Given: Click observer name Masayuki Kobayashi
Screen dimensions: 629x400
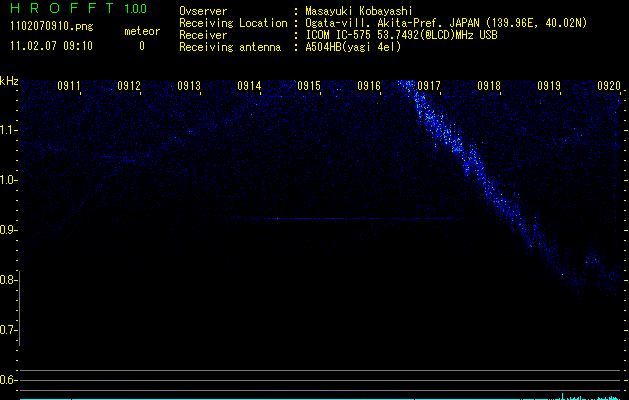Looking at the screenshot, I should tap(359, 11).
